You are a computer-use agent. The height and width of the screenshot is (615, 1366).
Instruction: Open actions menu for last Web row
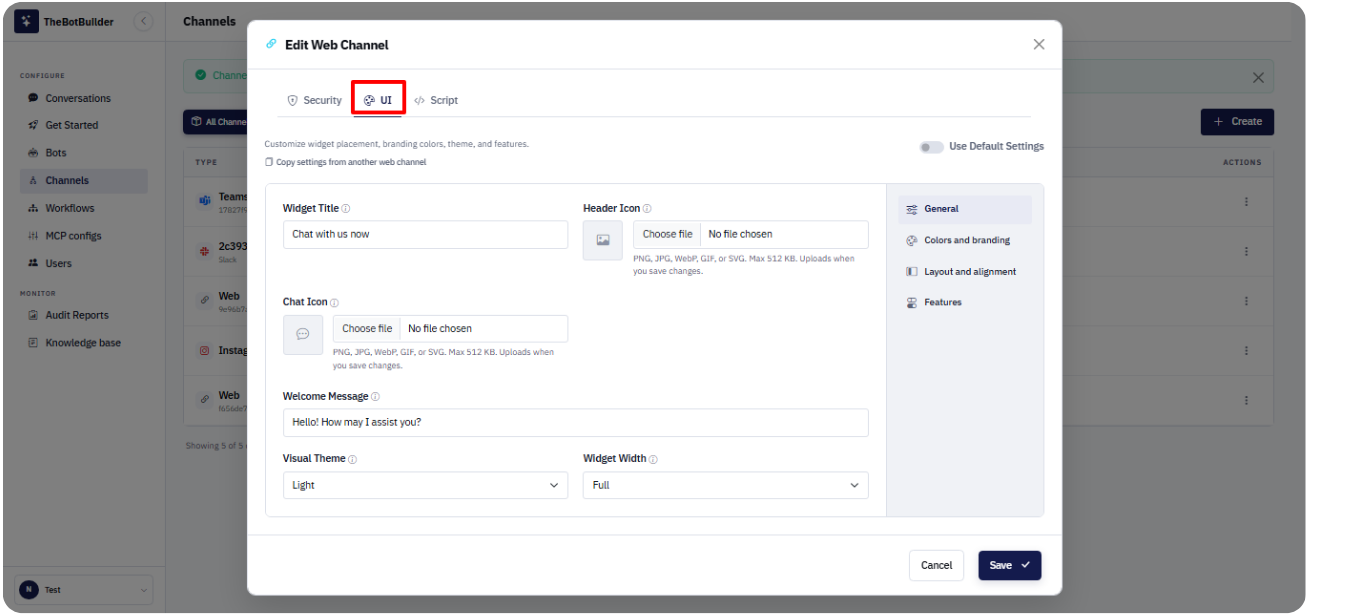pyautogui.click(x=1246, y=400)
